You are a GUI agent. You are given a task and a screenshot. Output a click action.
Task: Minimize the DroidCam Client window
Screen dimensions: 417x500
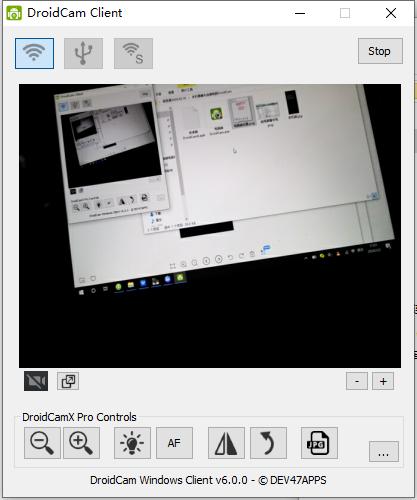[300, 13]
